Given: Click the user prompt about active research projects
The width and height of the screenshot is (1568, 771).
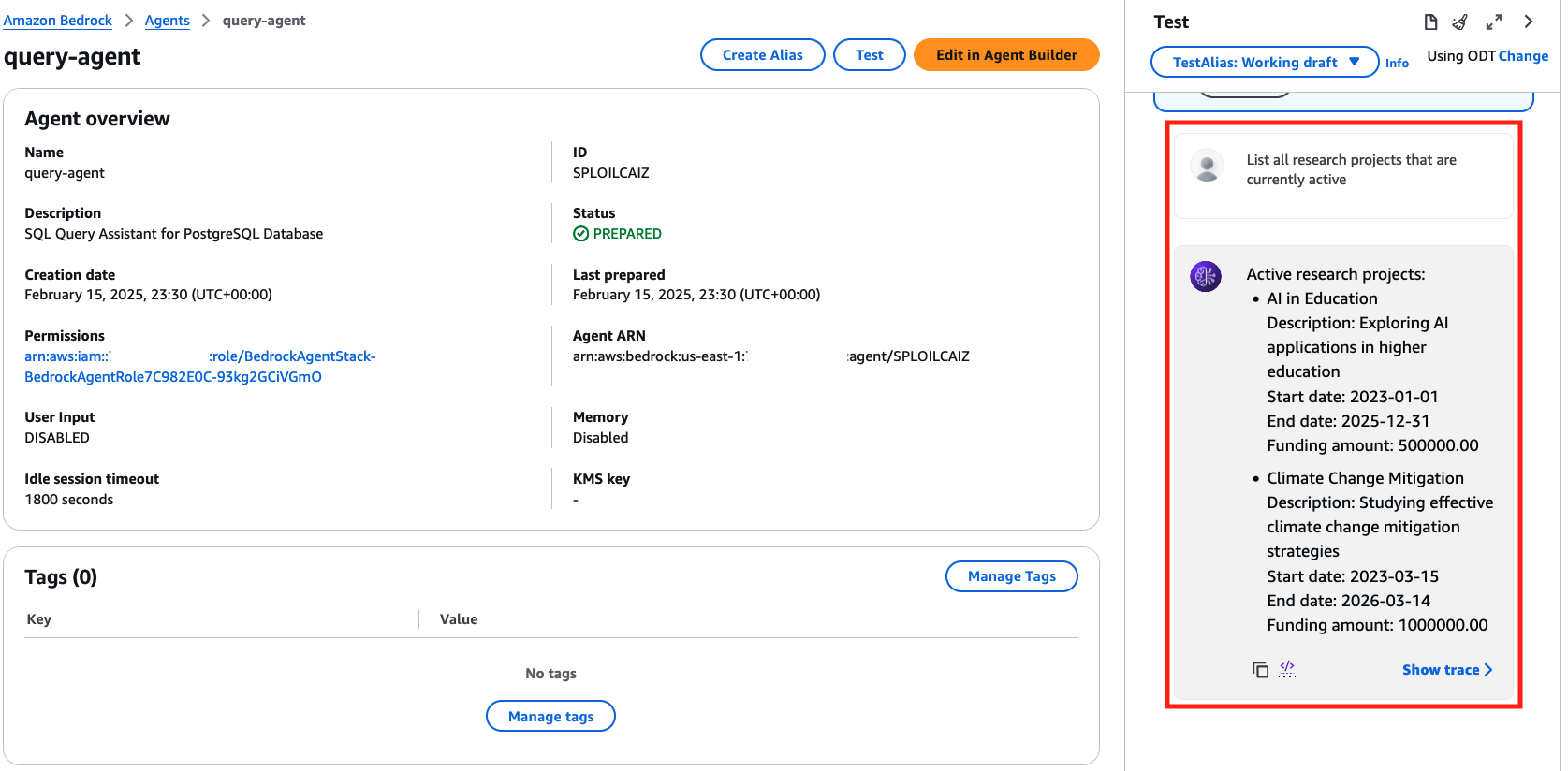Looking at the screenshot, I should click(x=1352, y=170).
